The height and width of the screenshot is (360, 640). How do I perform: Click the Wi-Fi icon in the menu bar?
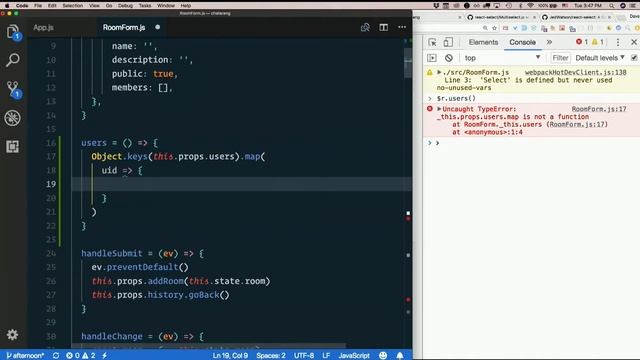(530, 6)
